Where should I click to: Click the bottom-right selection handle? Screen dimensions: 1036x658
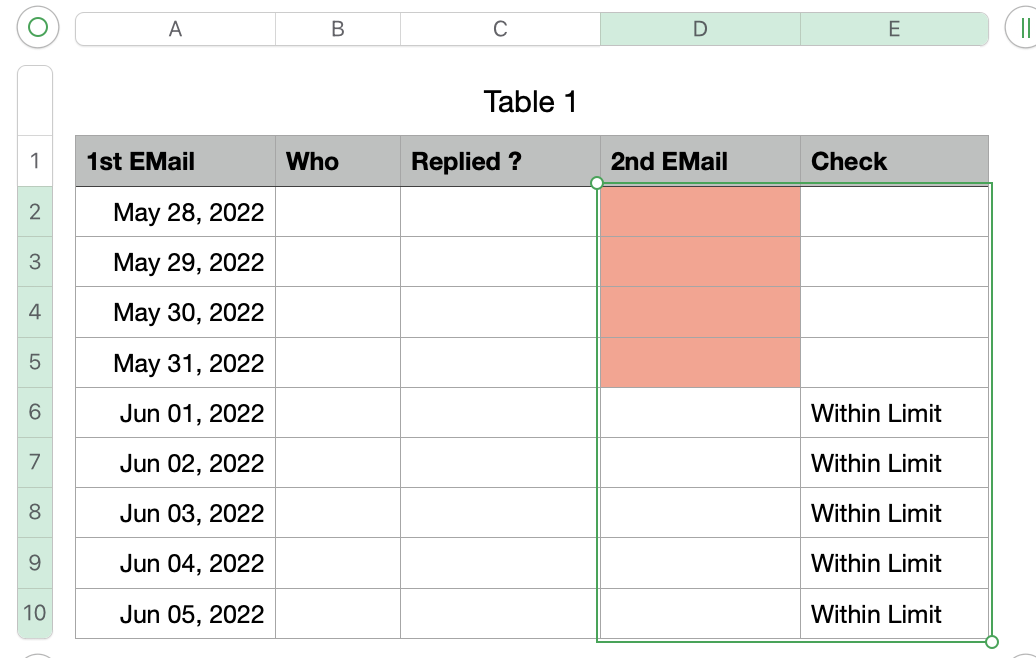[x=992, y=641]
